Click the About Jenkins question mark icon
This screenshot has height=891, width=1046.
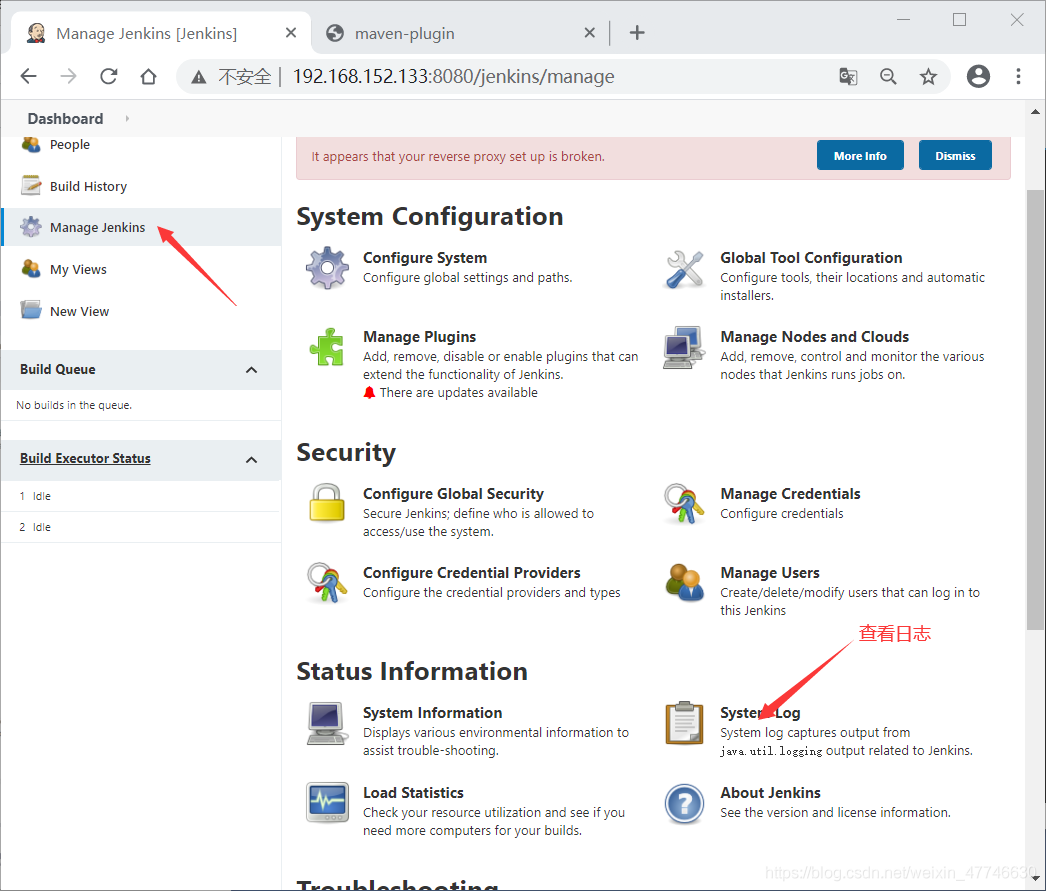[x=684, y=804]
